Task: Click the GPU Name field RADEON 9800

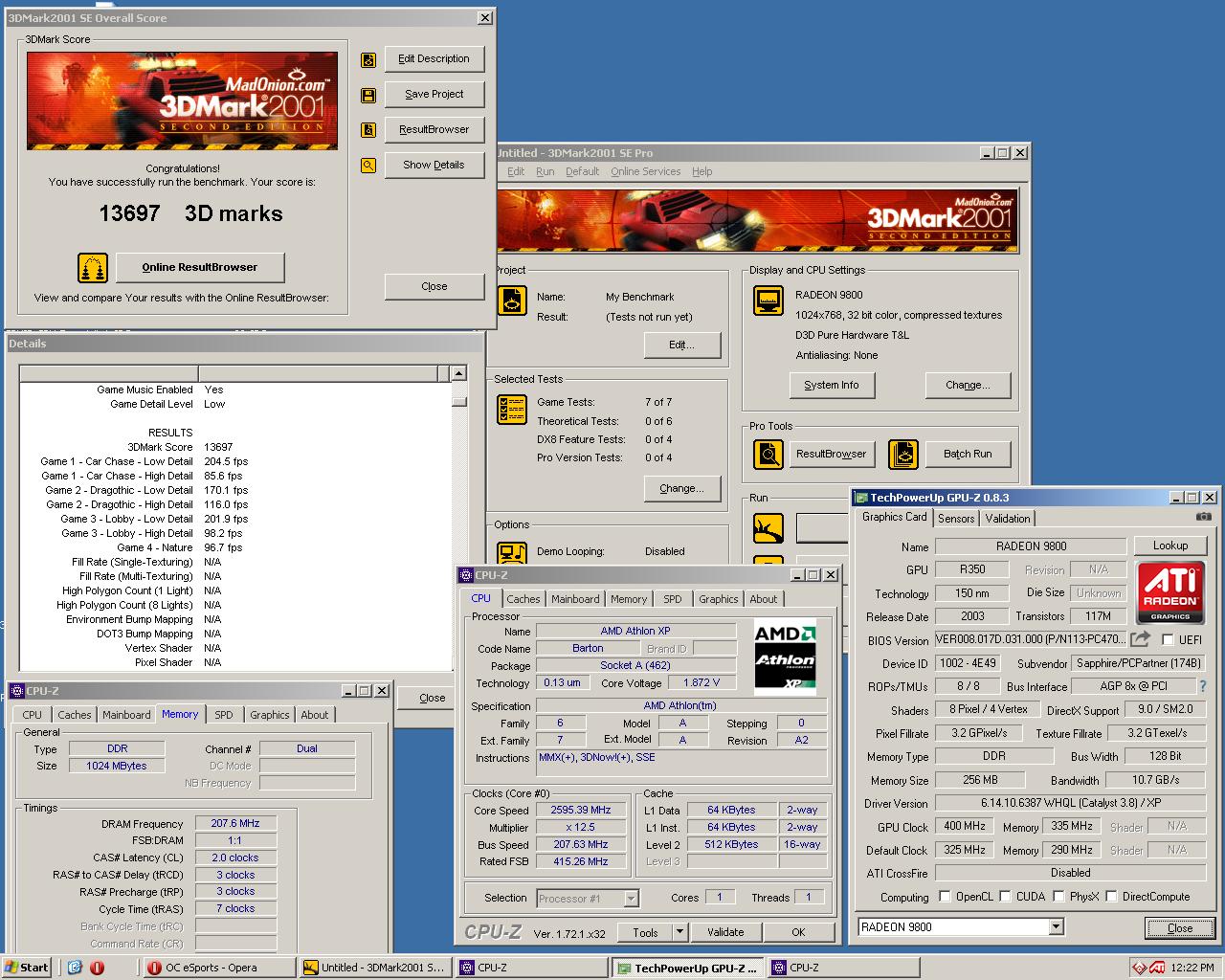Action: [1031, 546]
